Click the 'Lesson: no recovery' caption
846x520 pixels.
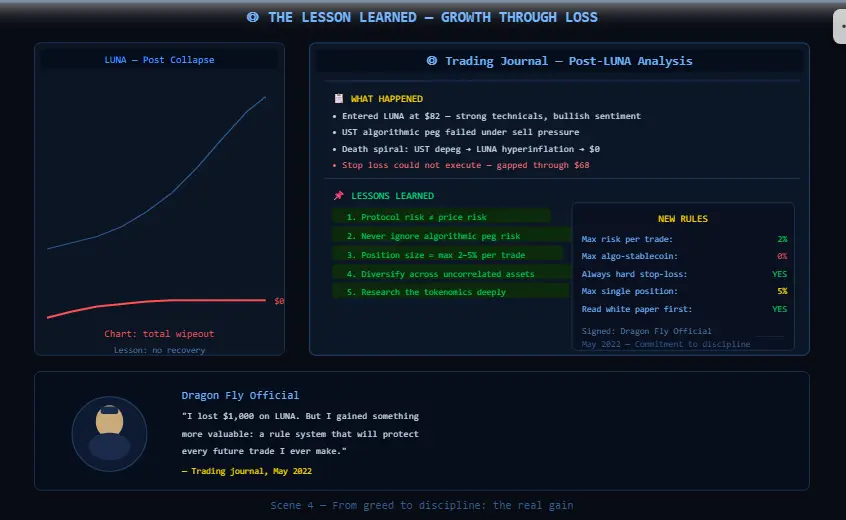(159, 350)
